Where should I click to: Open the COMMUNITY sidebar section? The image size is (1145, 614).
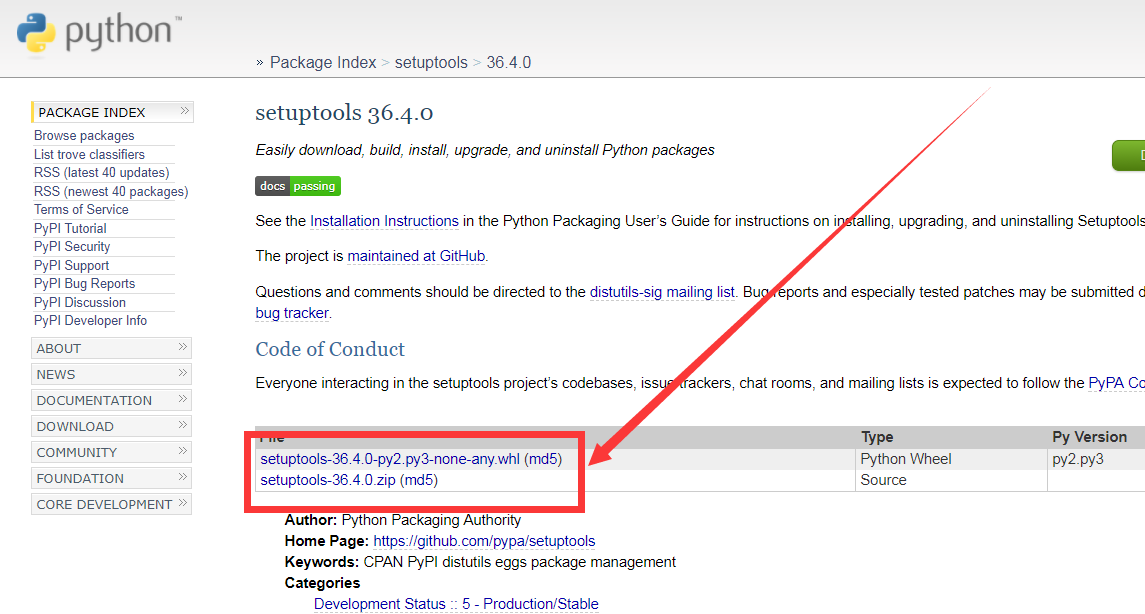pos(111,452)
